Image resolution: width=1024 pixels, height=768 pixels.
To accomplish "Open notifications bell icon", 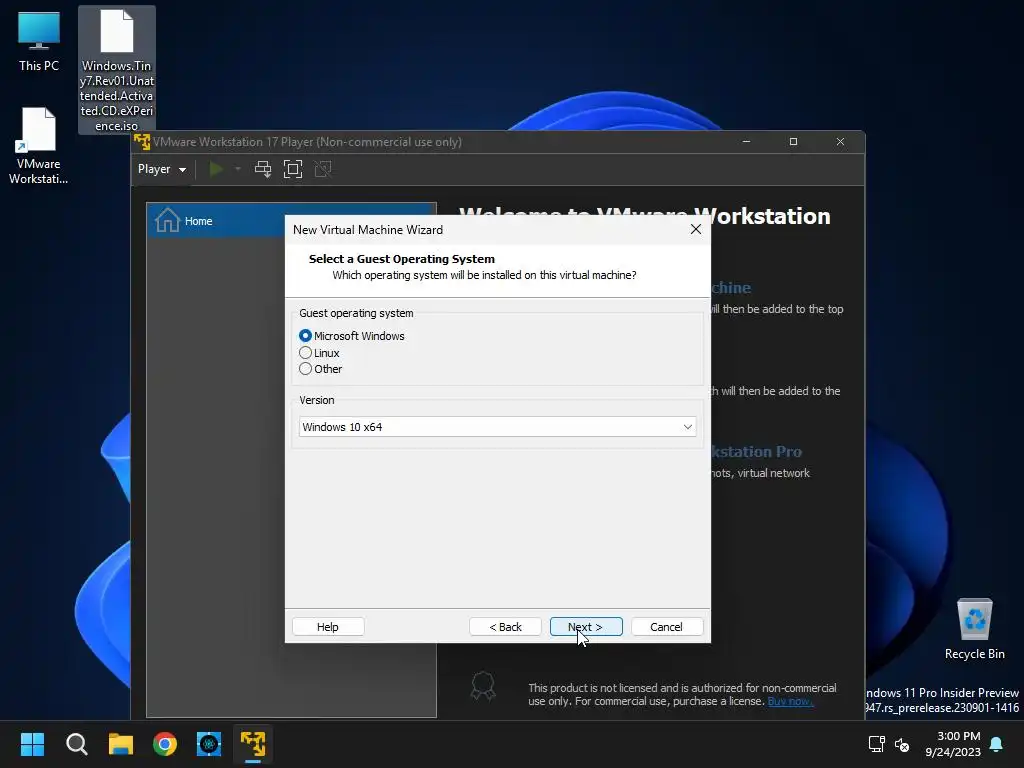I will click(x=997, y=744).
